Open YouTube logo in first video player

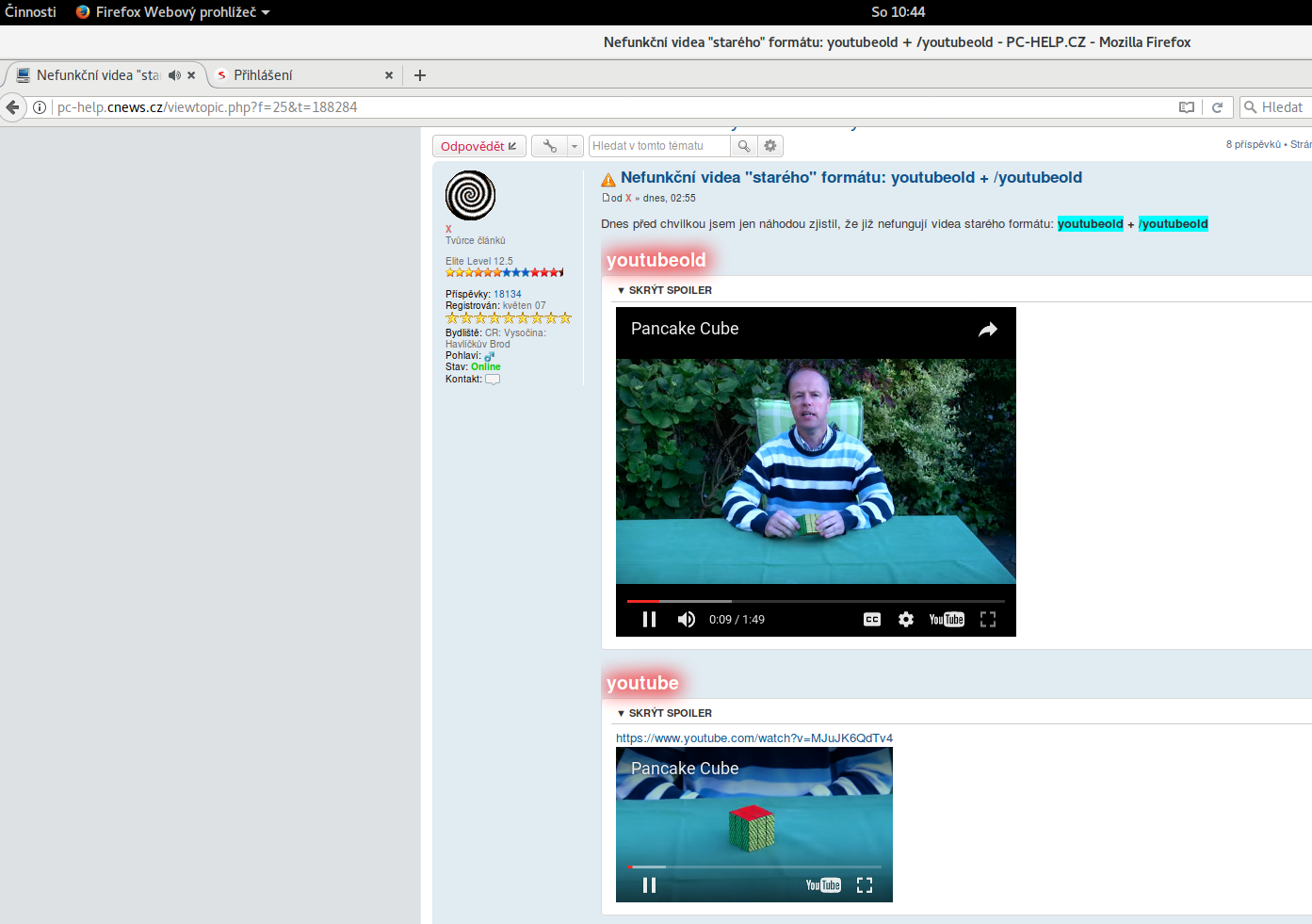947,620
